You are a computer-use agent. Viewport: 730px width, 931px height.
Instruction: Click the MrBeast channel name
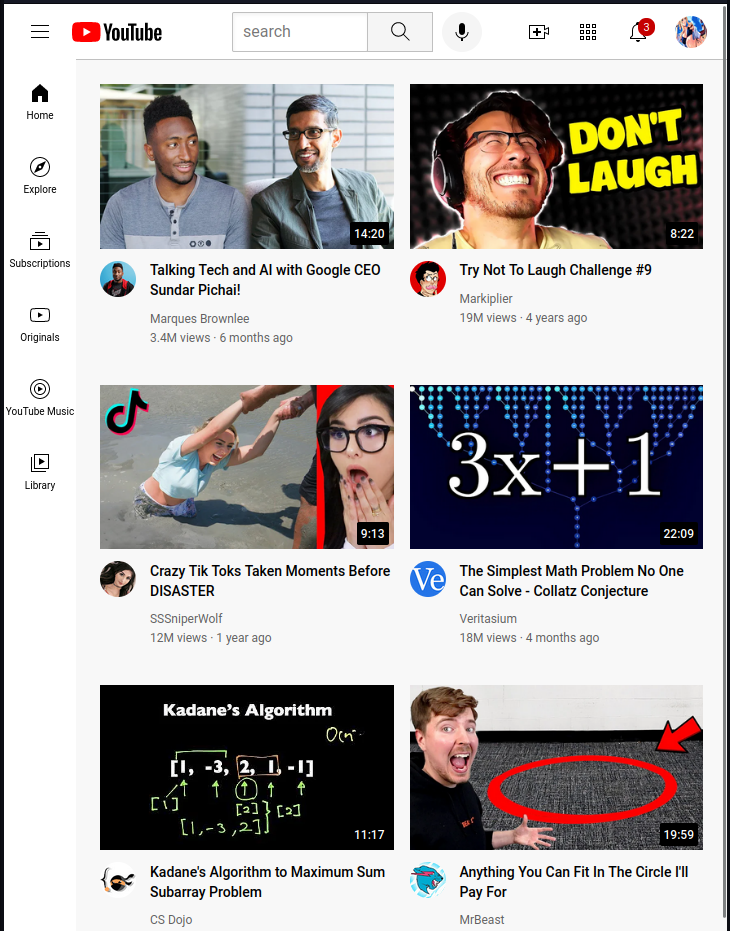point(482,920)
